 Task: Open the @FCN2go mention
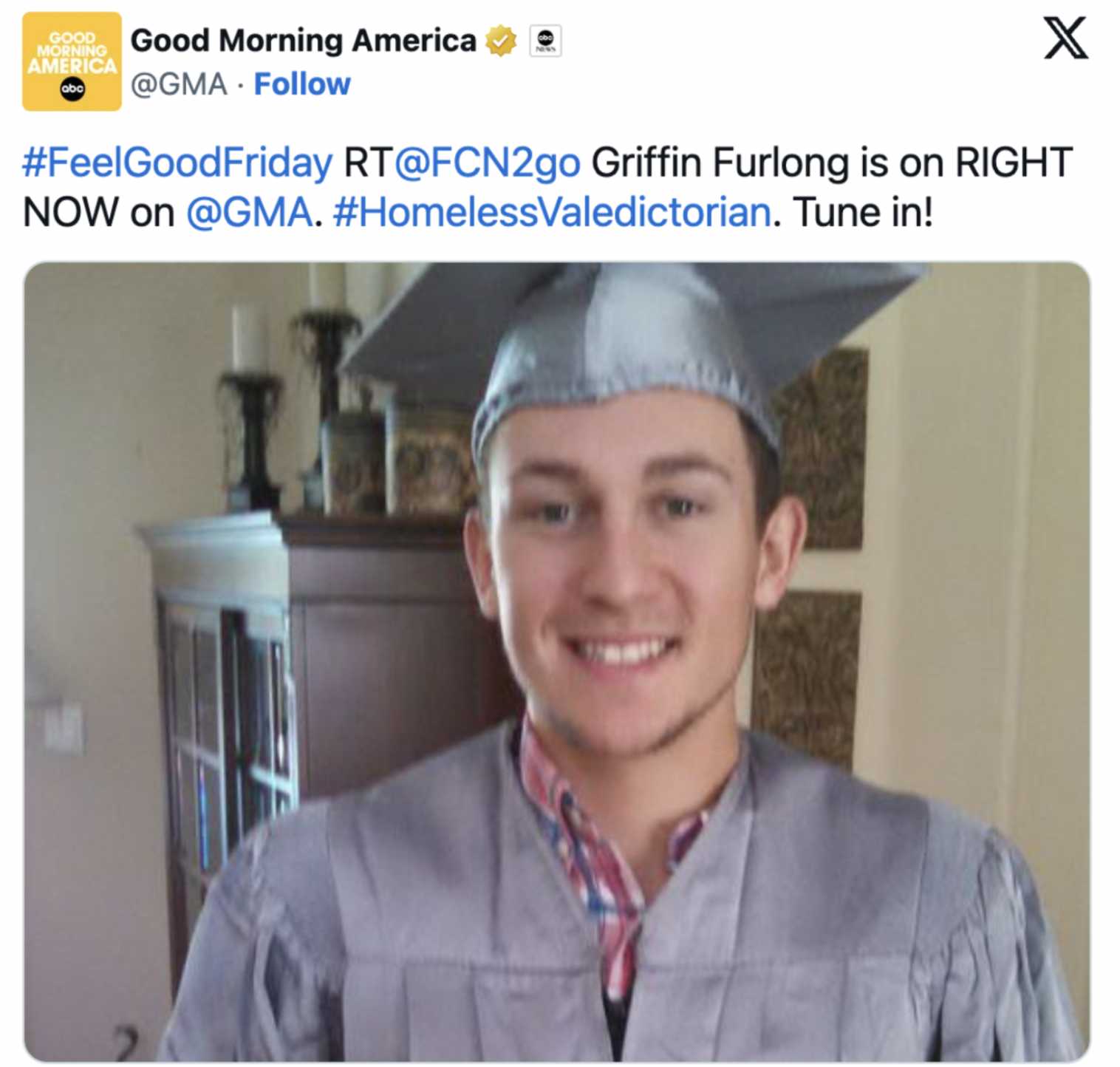488,163
